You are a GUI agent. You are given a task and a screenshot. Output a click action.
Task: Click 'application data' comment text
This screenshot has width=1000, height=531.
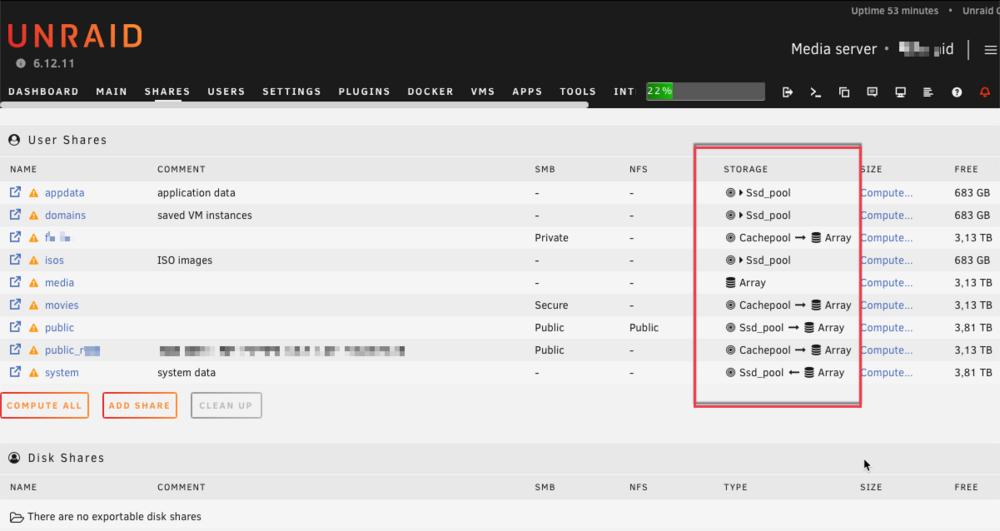(x=196, y=193)
